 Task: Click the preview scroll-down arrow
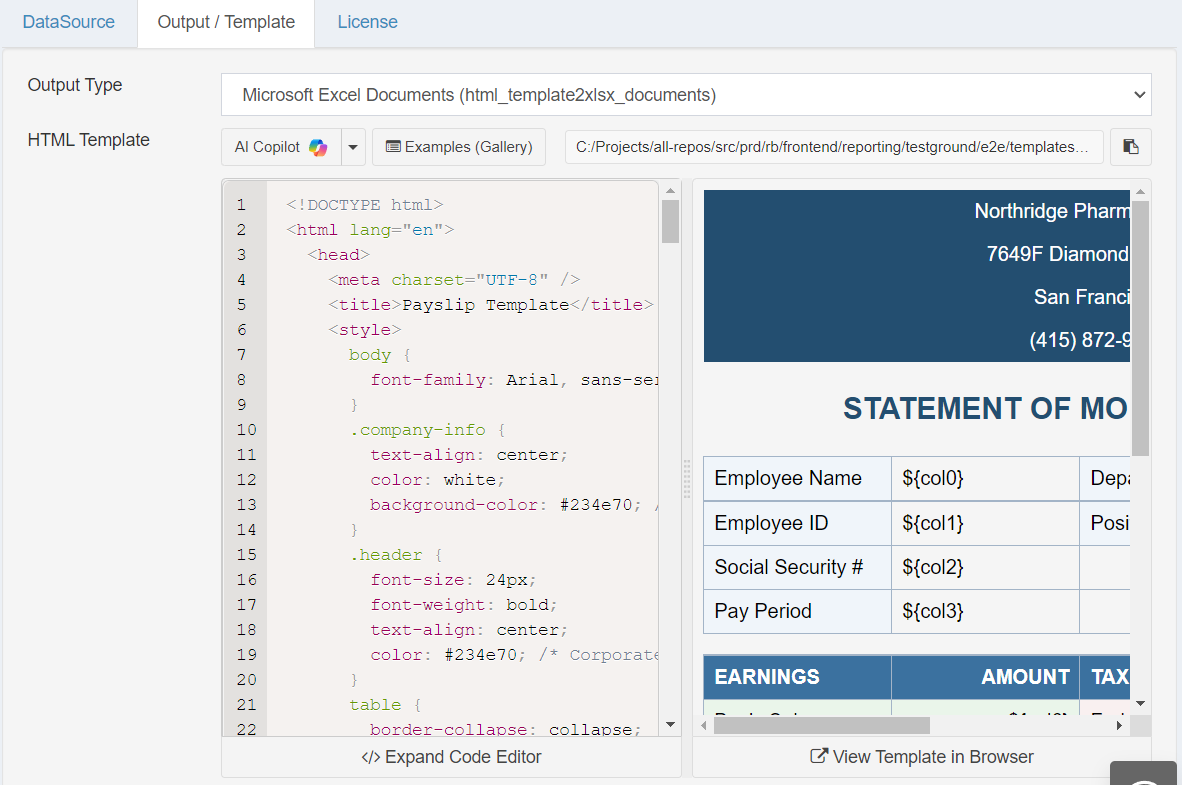click(1140, 704)
